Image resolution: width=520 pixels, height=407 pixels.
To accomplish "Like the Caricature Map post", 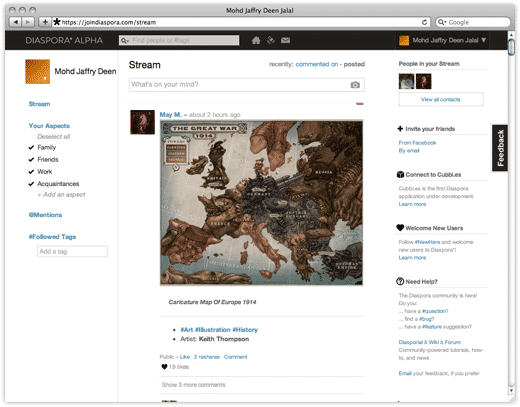I will [185, 357].
